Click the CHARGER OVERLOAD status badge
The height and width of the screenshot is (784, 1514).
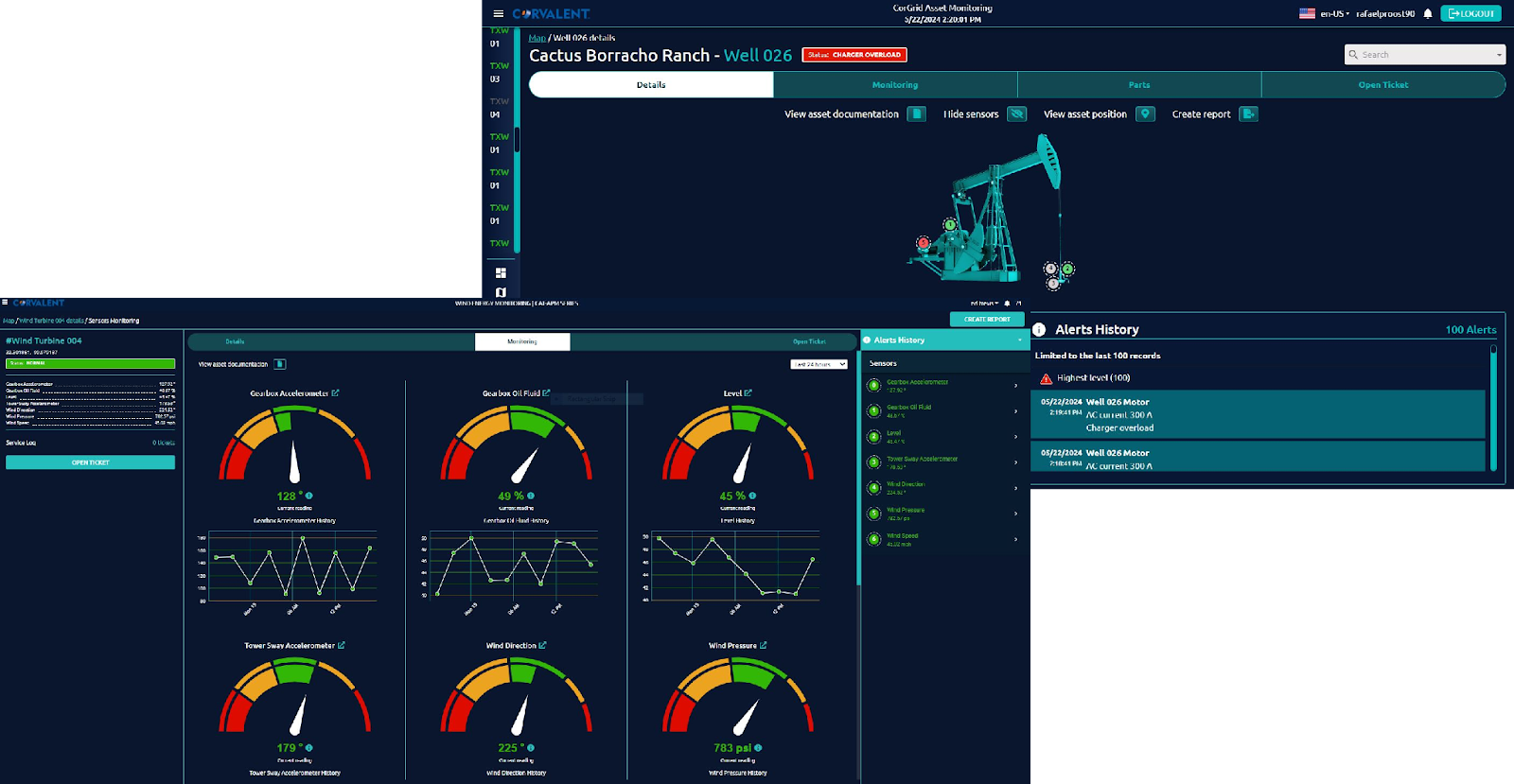(x=854, y=55)
